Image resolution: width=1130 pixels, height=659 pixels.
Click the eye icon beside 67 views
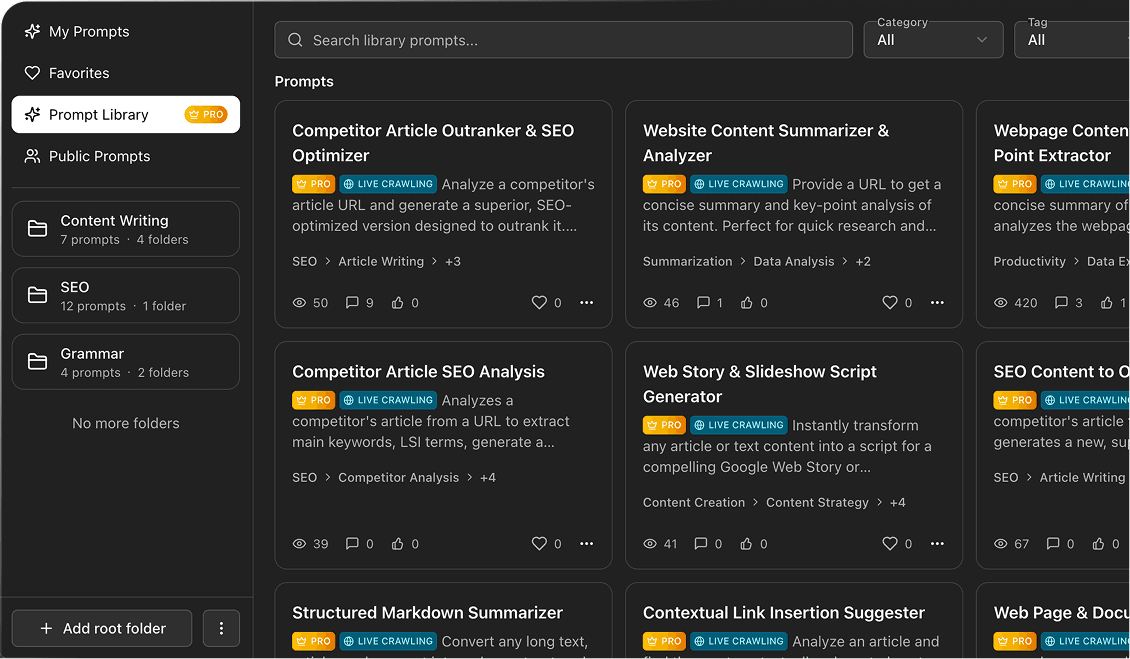click(x=1000, y=544)
